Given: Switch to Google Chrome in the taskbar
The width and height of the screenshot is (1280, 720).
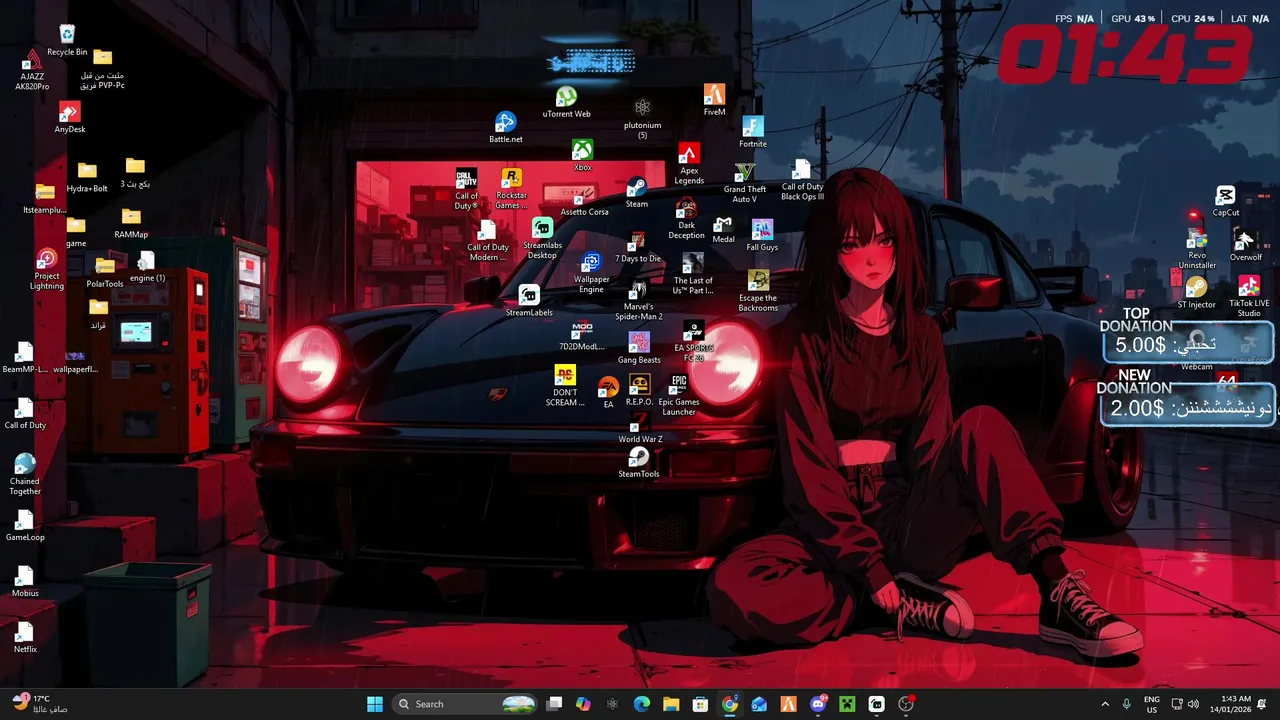Looking at the screenshot, I should (x=730, y=704).
